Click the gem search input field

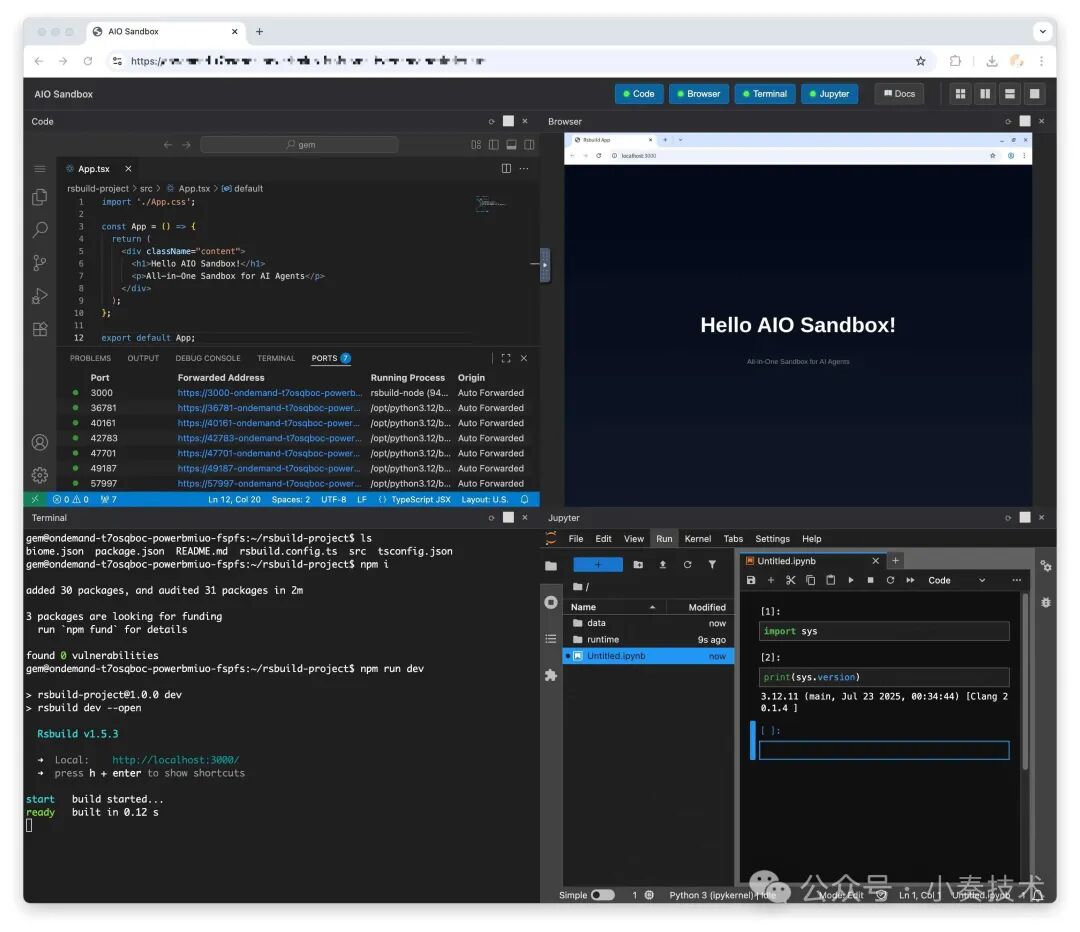point(300,144)
